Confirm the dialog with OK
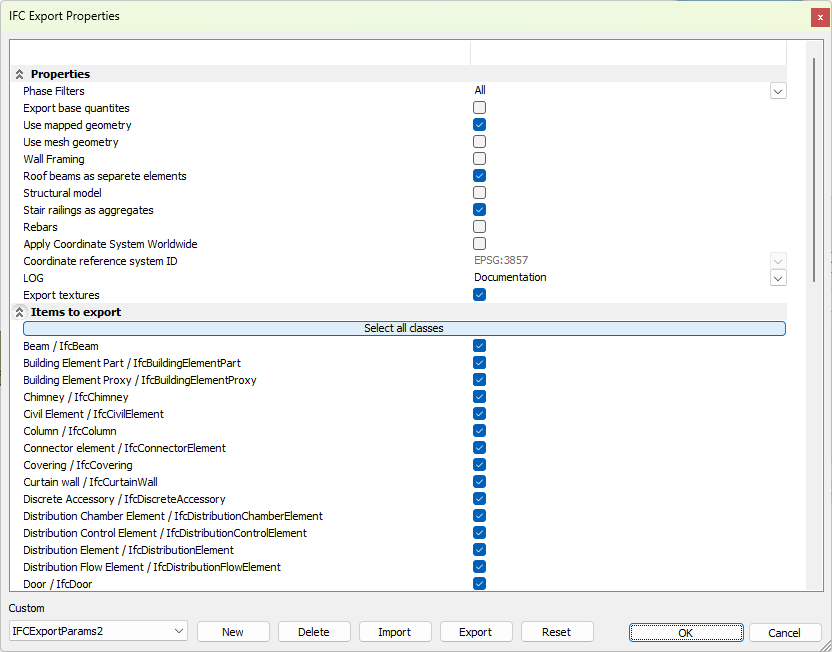Image resolution: width=832 pixels, height=652 pixels. pos(686,632)
